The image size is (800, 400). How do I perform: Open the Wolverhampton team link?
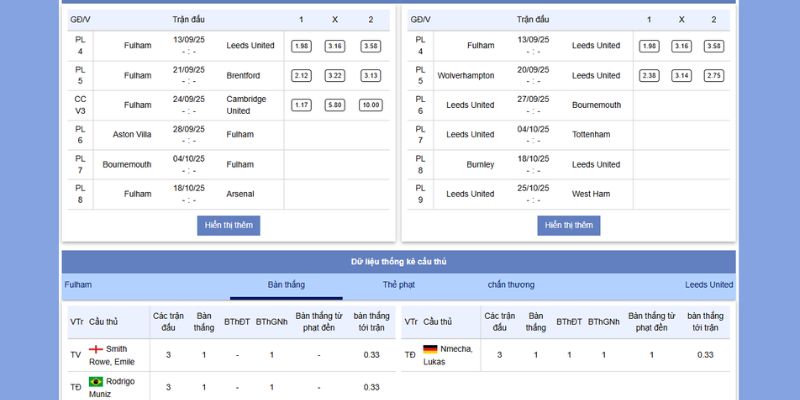coord(465,75)
